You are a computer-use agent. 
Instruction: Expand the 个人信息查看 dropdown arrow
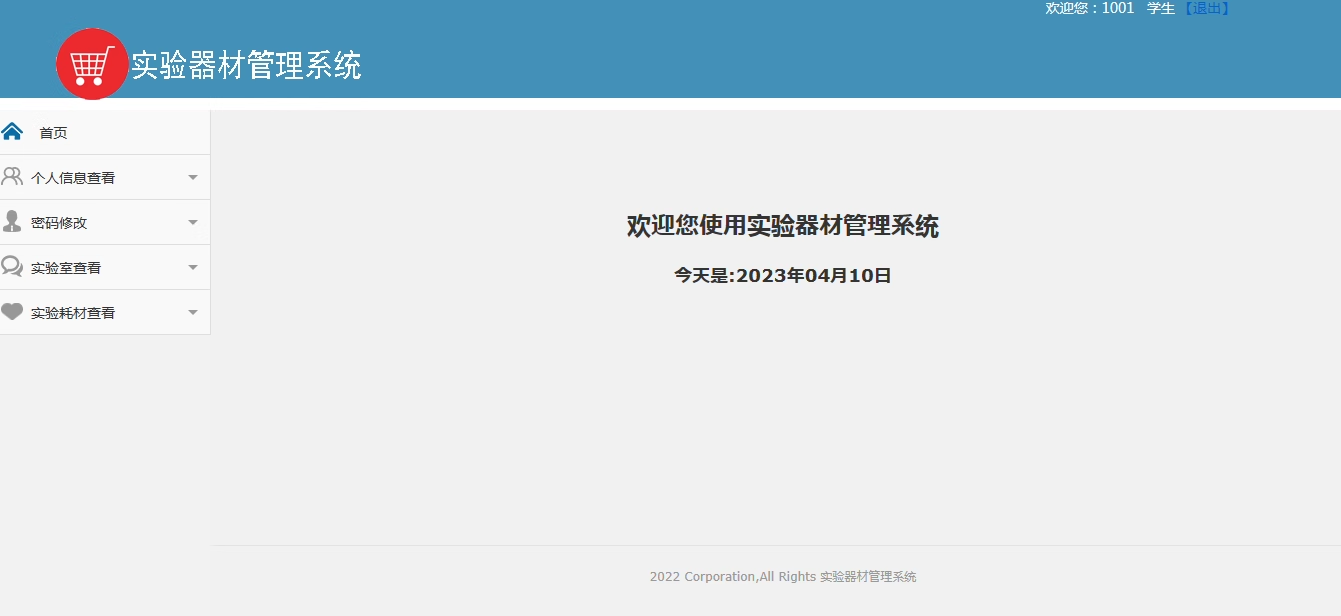[x=193, y=178]
